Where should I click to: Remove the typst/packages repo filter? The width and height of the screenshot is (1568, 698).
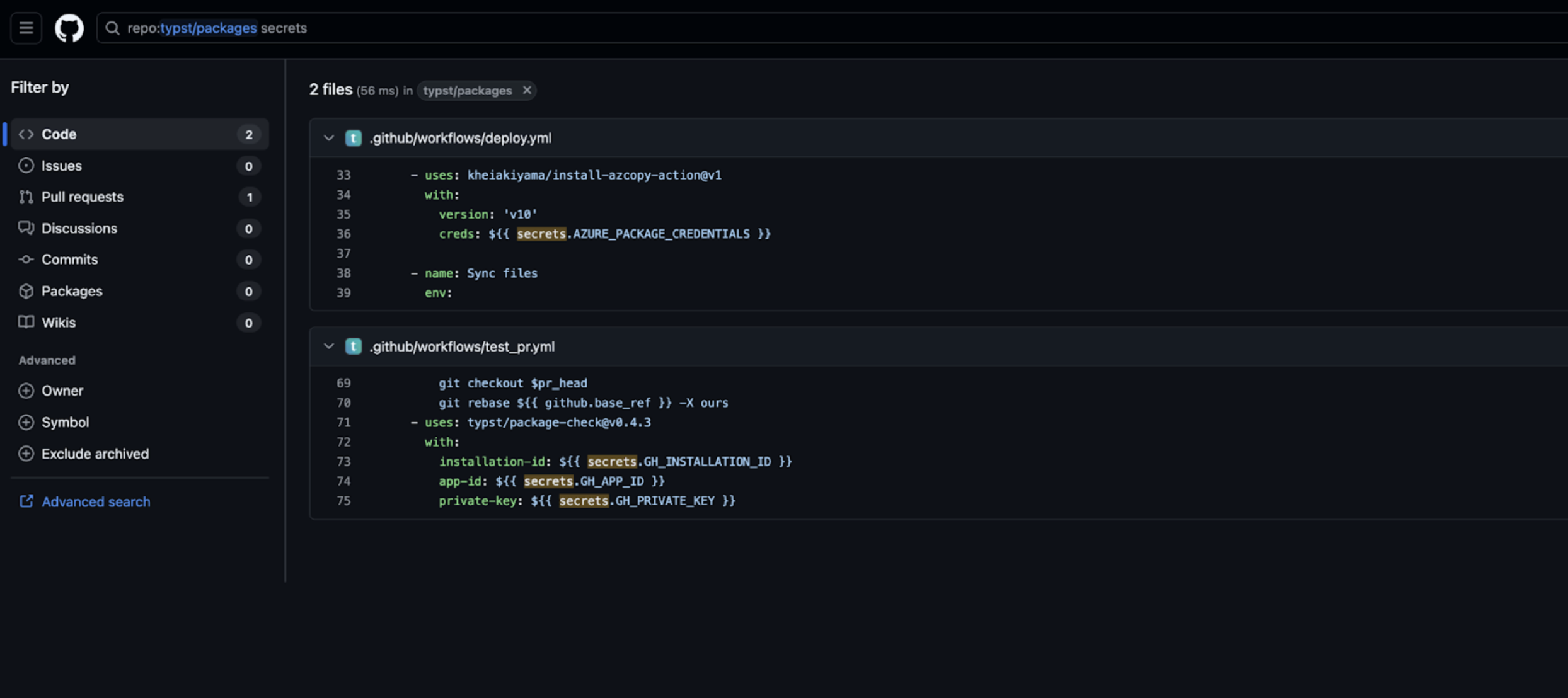(527, 90)
